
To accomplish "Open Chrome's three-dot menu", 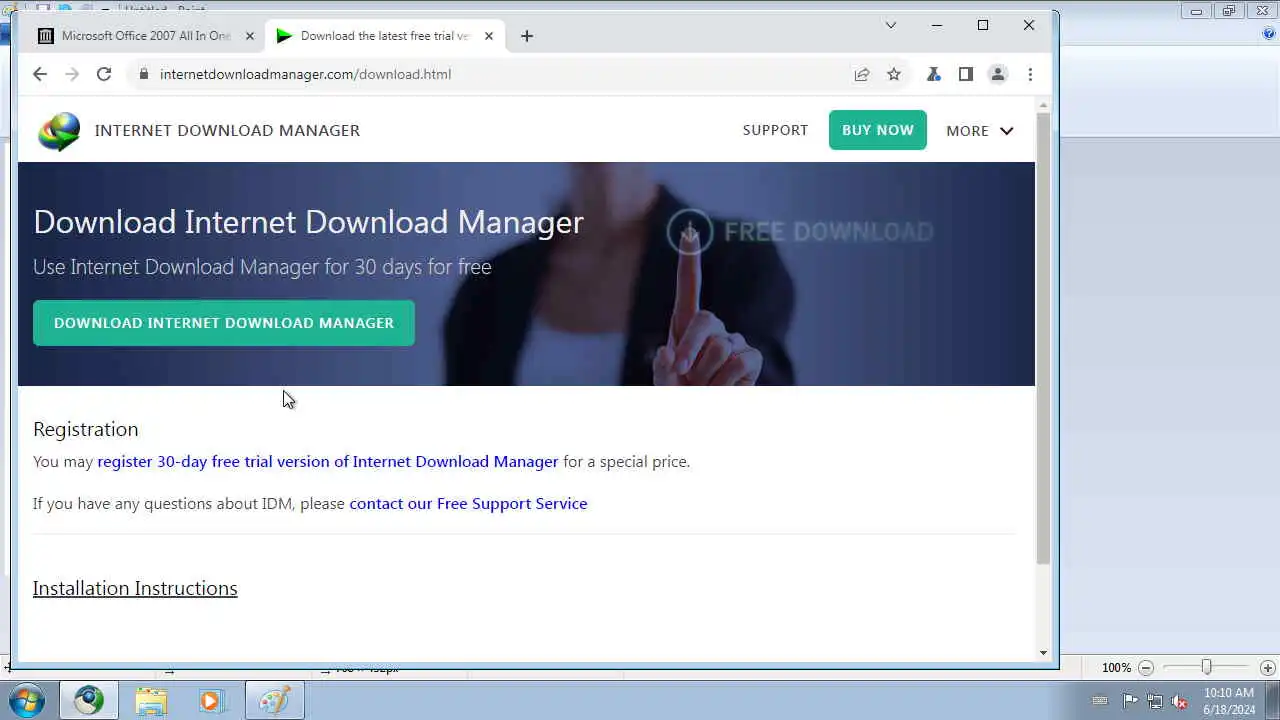I will coord(1030,74).
